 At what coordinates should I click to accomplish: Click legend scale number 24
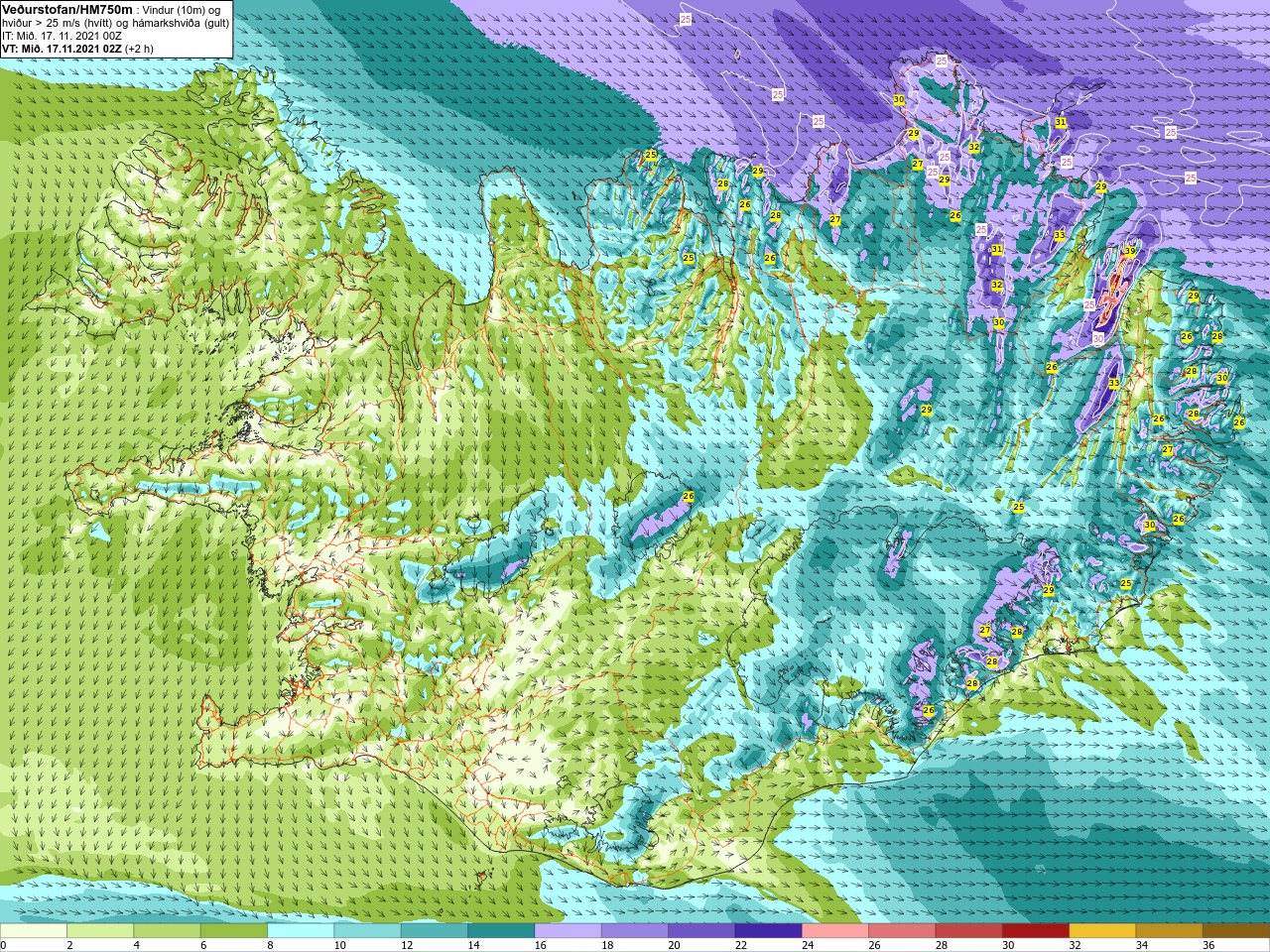808,945
